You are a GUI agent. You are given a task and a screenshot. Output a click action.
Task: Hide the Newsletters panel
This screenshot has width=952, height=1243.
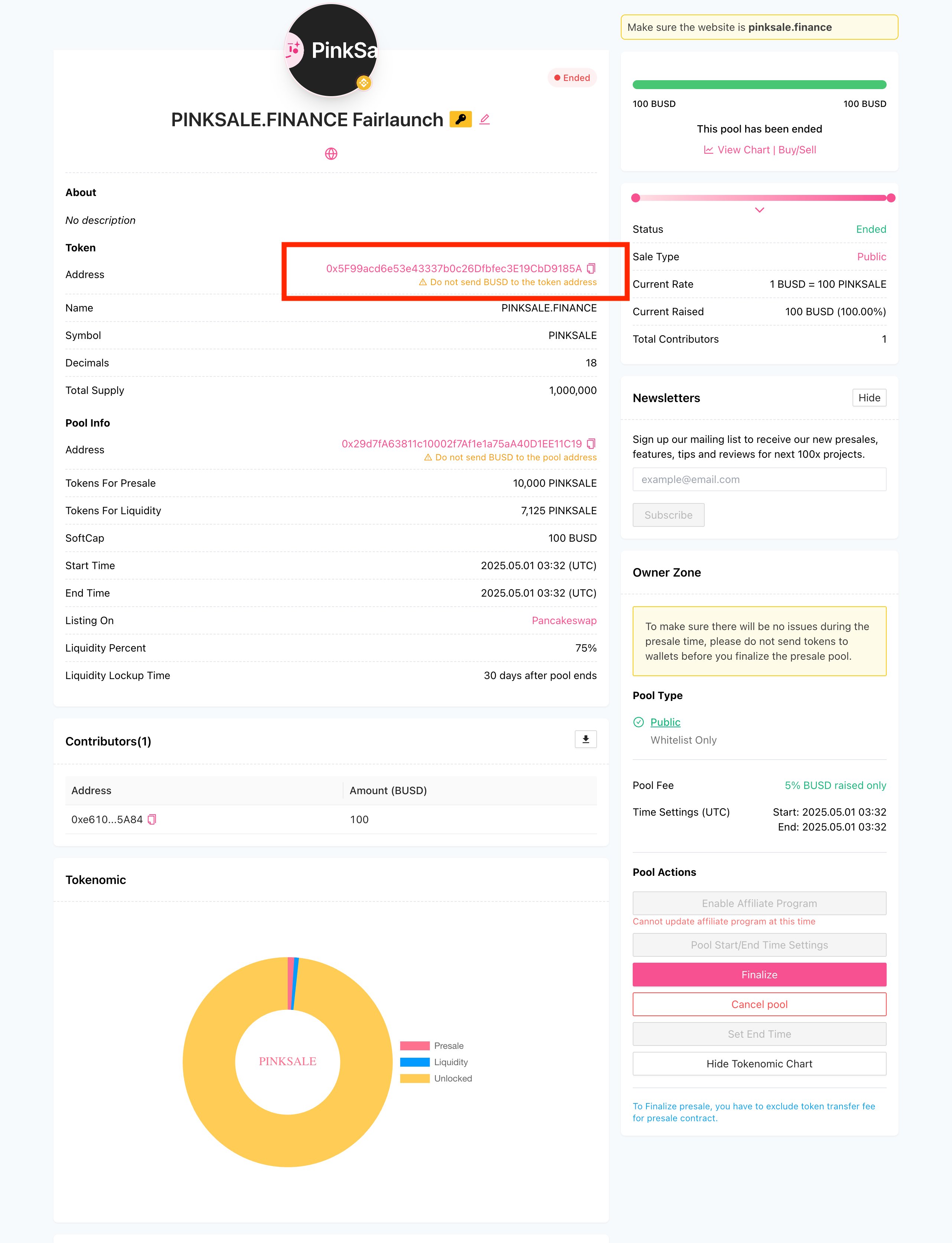point(869,398)
